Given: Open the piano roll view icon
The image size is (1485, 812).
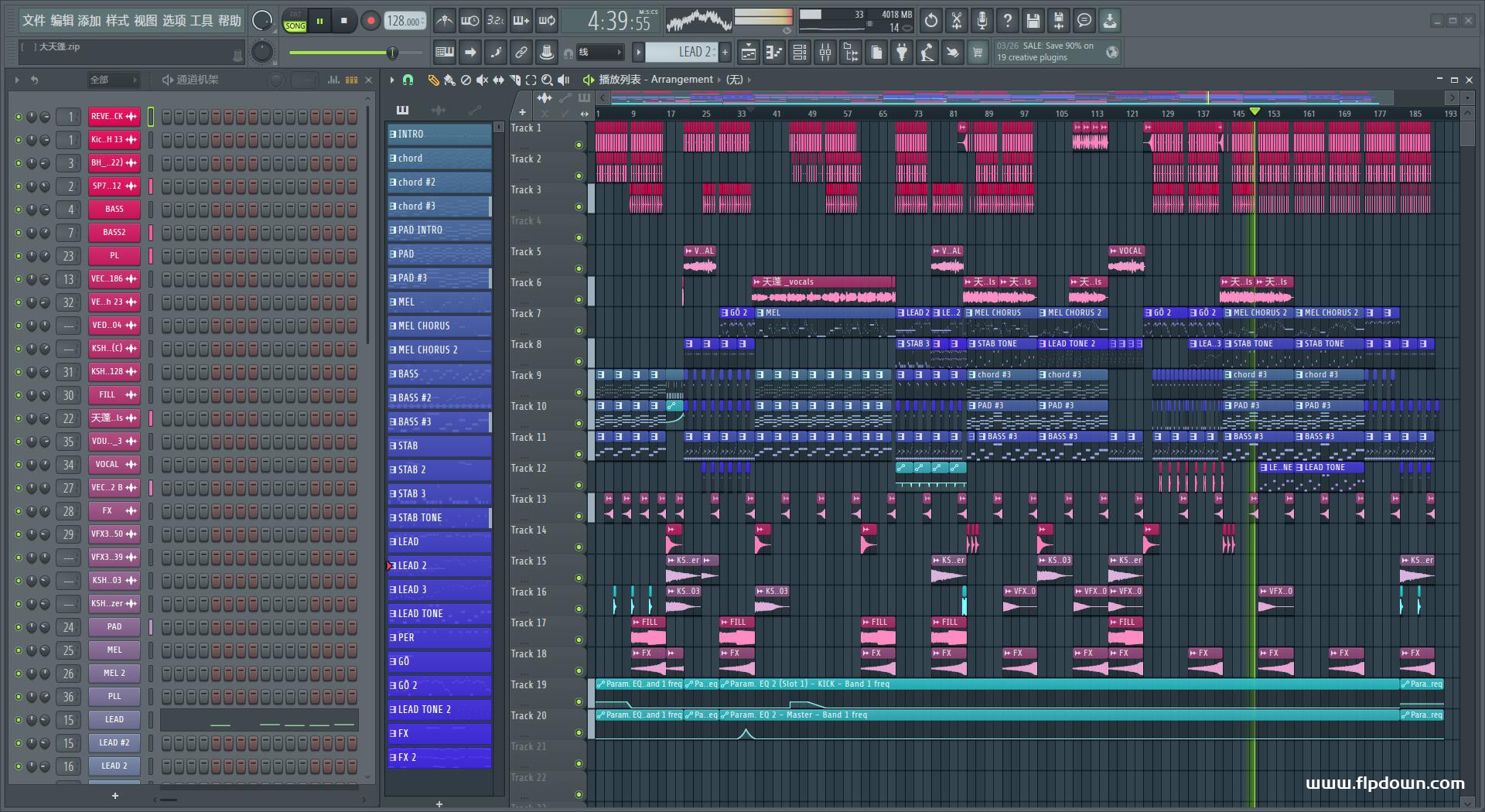Looking at the screenshot, I should point(774,53).
